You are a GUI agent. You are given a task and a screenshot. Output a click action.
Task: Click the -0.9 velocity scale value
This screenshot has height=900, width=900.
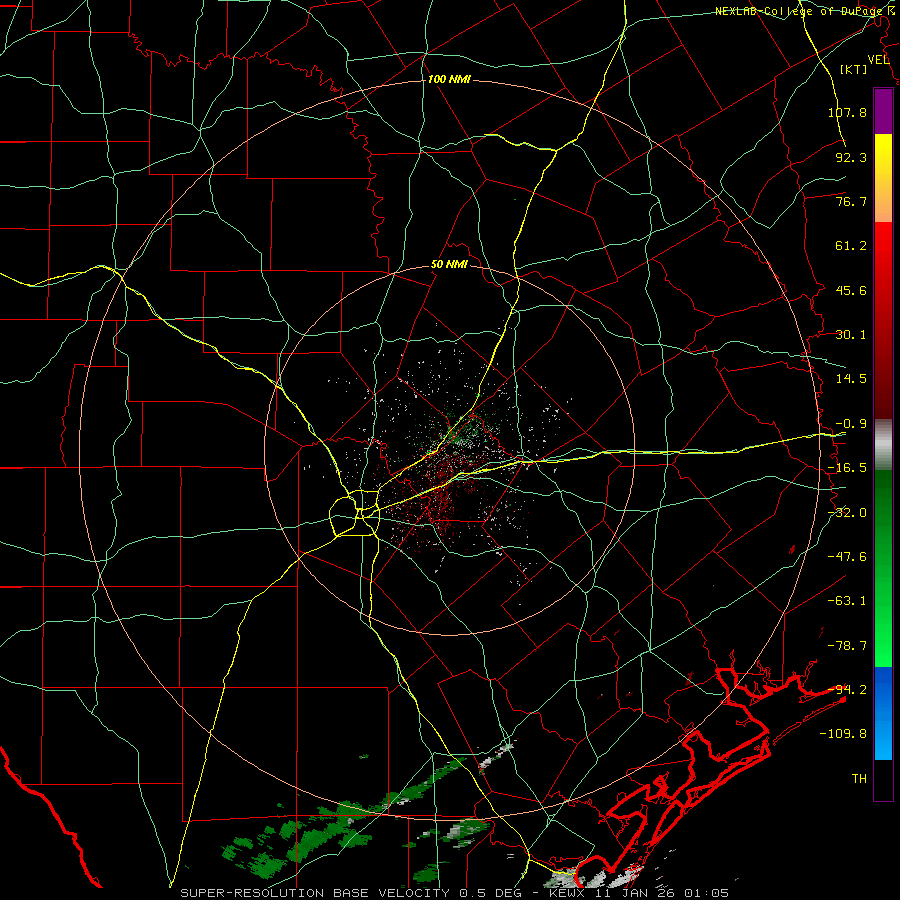click(851, 424)
